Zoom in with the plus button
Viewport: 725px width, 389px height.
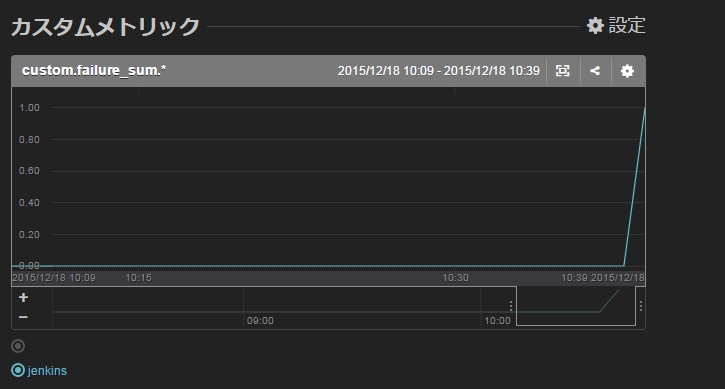(x=23, y=297)
